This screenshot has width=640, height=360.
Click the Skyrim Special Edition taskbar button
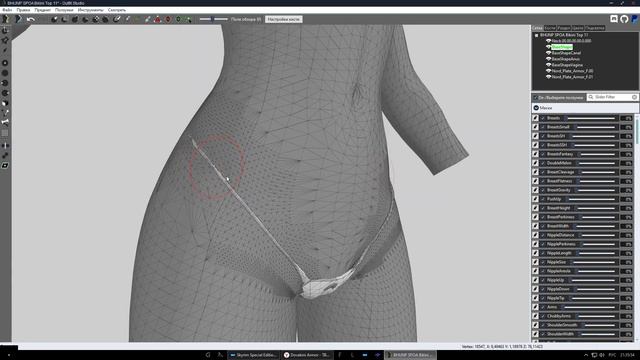pyautogui.click(x=254, y=355)
